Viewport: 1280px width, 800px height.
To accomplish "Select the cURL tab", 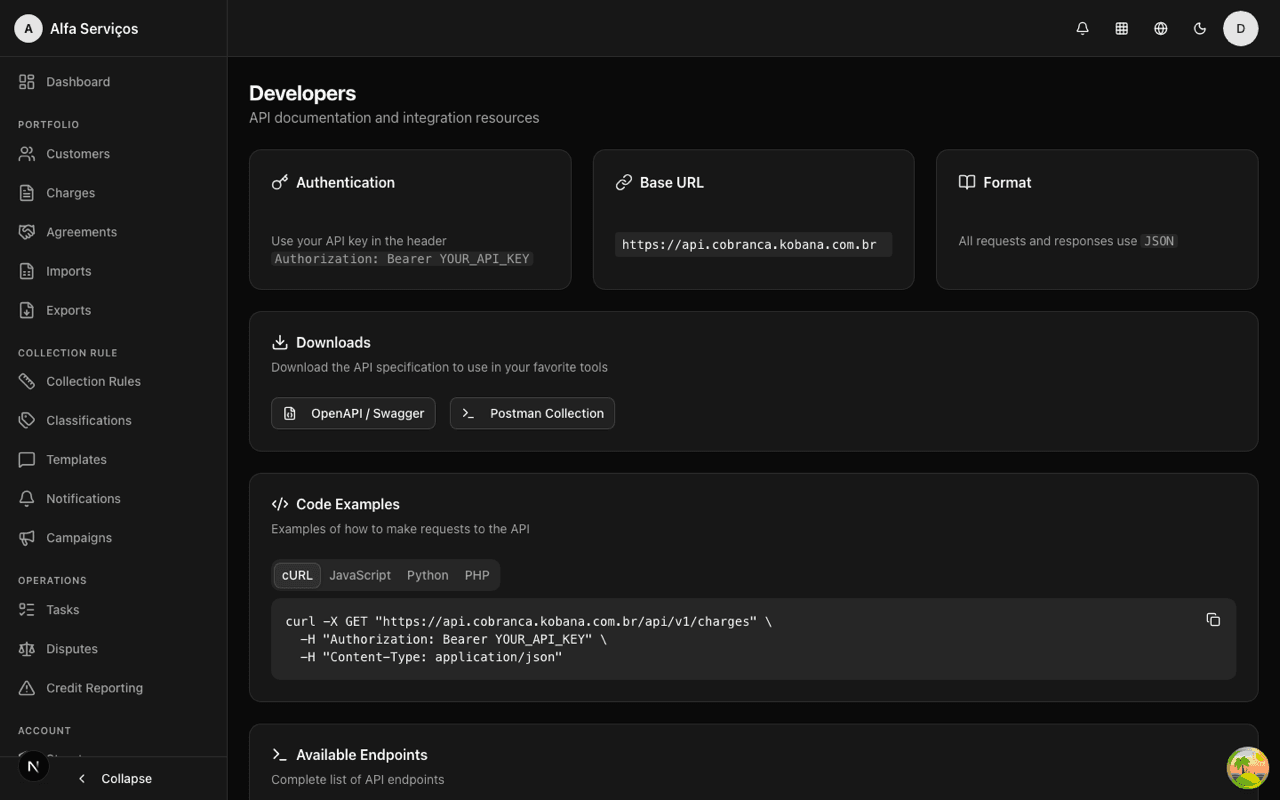I will [297, 575].
